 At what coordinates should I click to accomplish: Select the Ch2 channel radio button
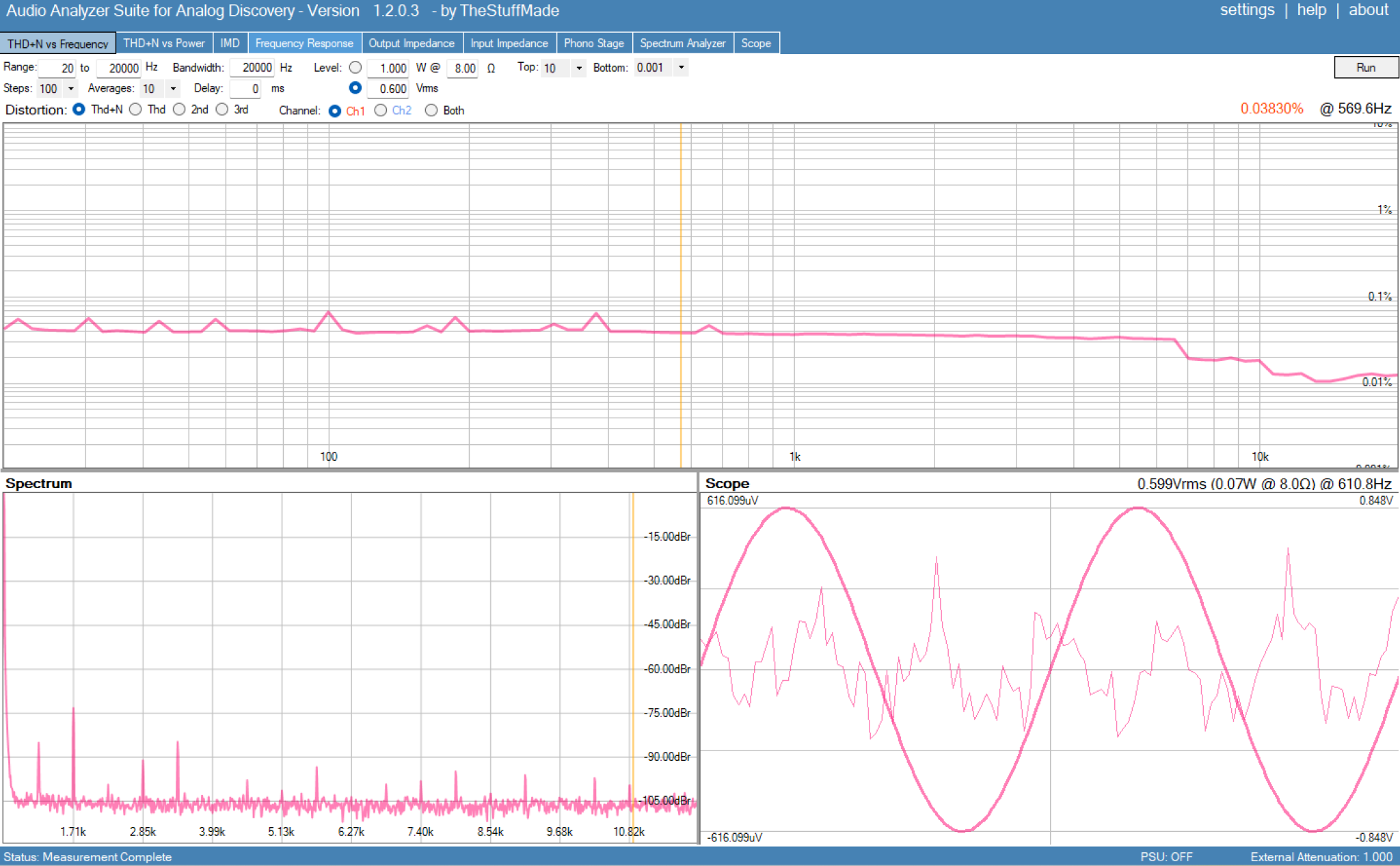381,110
